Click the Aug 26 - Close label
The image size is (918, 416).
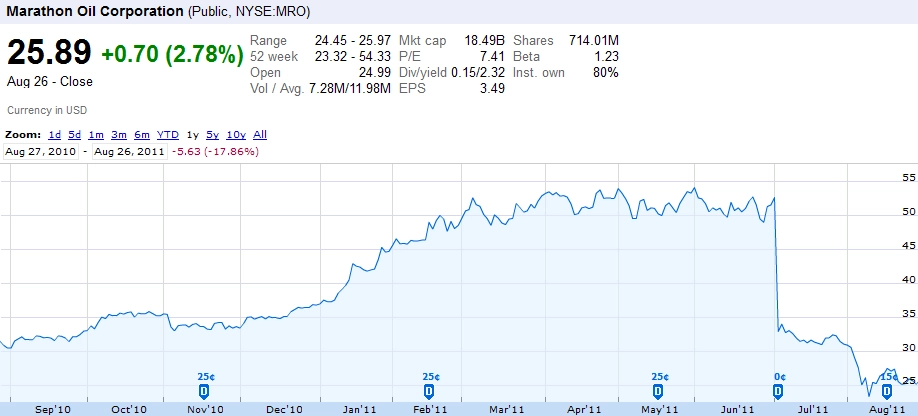coord(50,82)
